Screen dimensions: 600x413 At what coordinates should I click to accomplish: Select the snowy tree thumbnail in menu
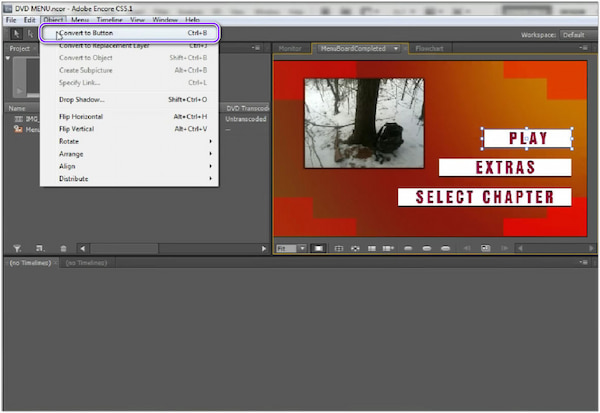(364, 123)
